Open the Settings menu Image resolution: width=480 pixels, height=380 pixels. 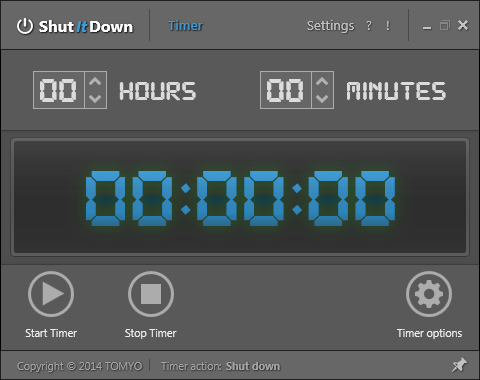330,26
